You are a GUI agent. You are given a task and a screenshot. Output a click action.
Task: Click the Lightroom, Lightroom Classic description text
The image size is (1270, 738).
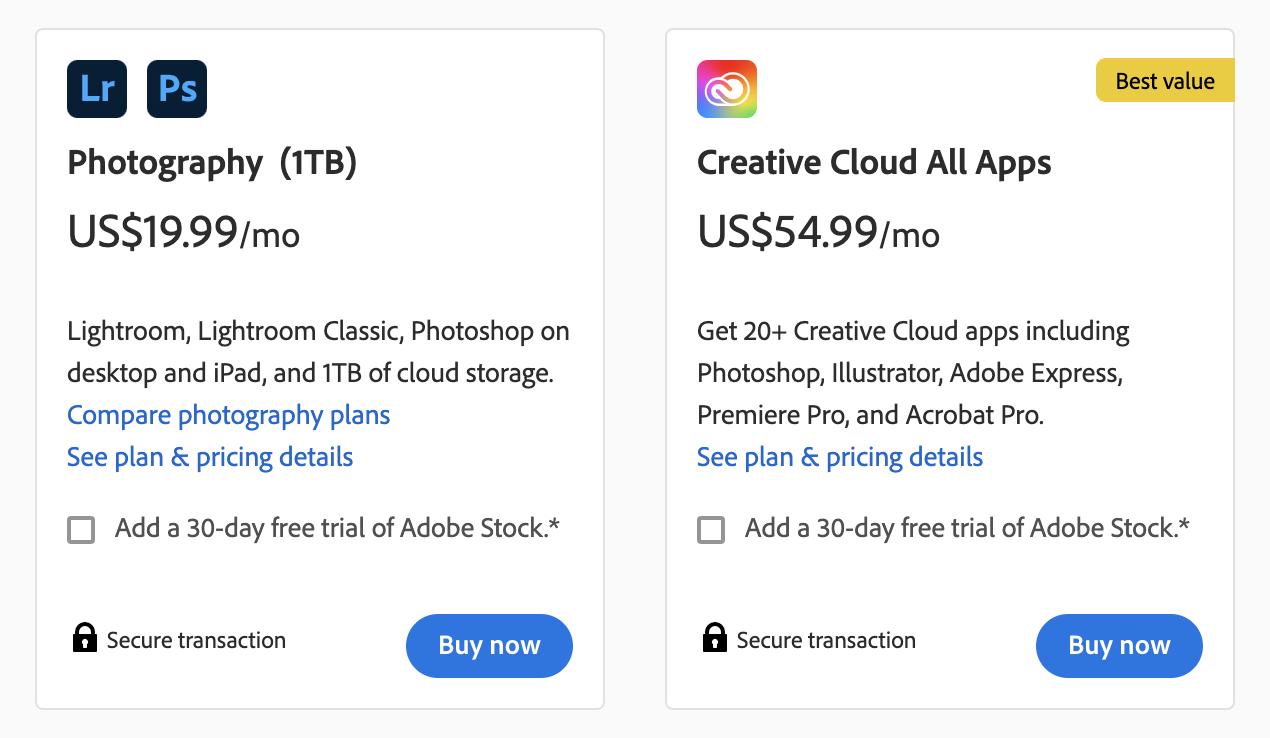point(318,352)
